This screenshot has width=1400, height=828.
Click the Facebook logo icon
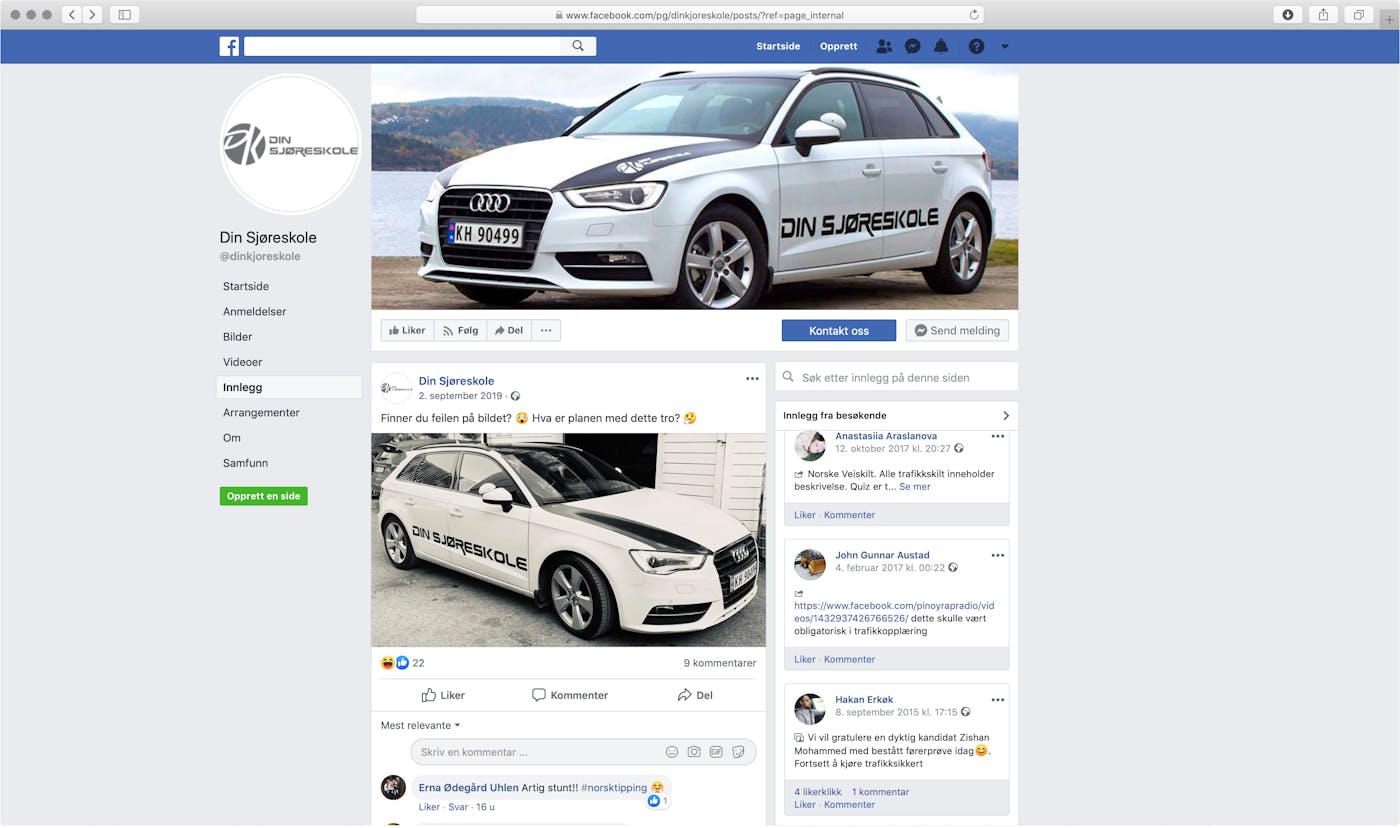[x=229, y=46]
